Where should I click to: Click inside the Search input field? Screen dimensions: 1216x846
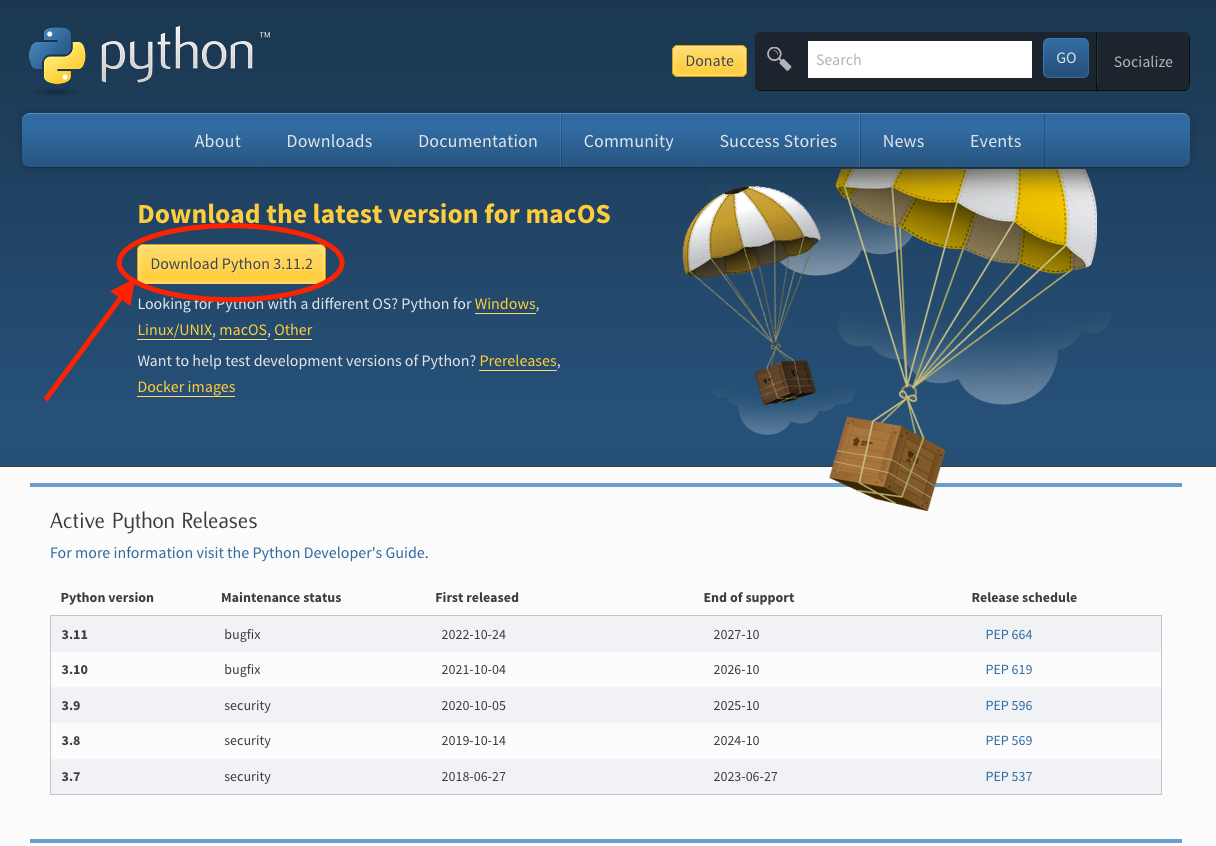pyautogui.click(x=918, y=59)
